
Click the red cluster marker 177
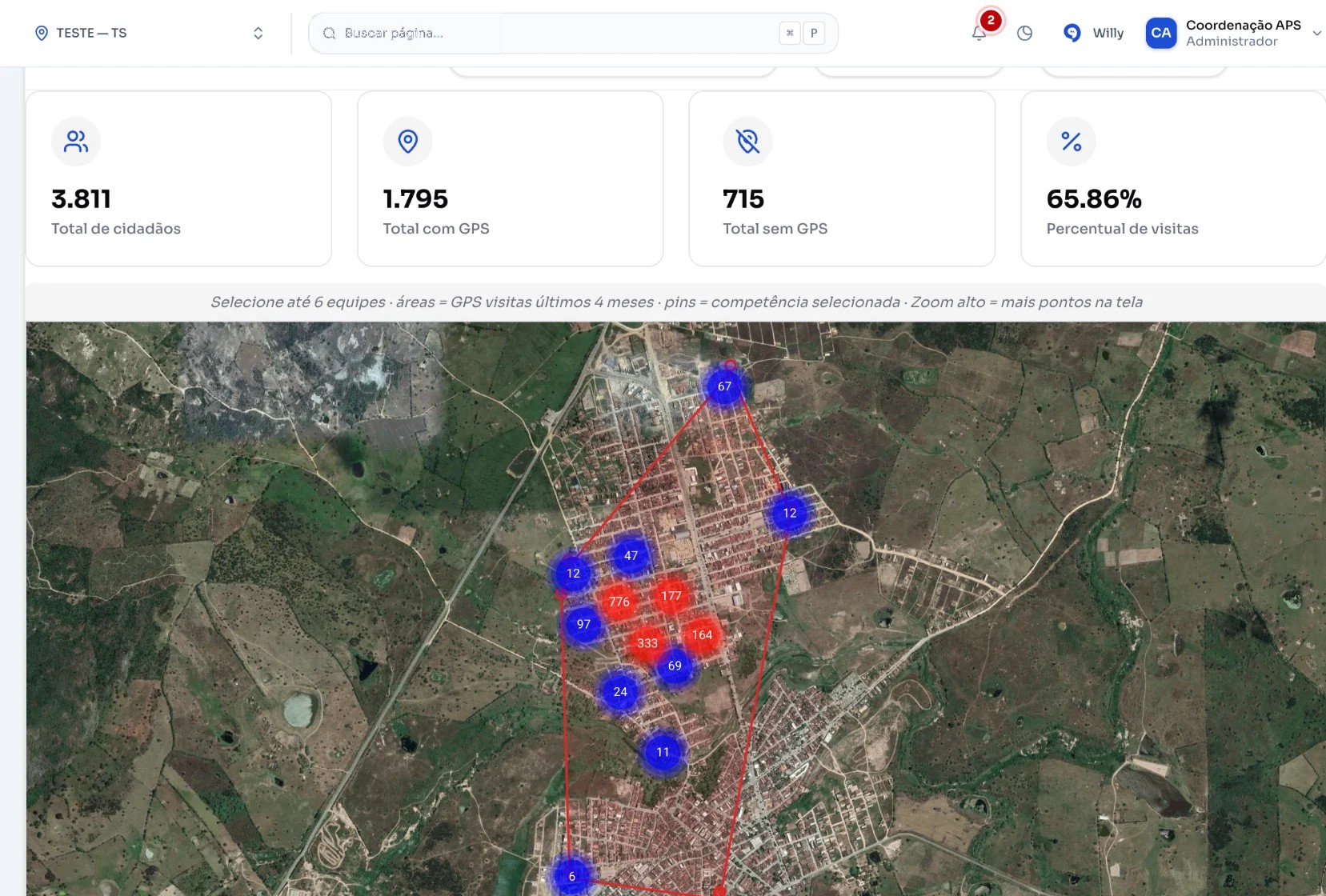[x=671, y=596]
